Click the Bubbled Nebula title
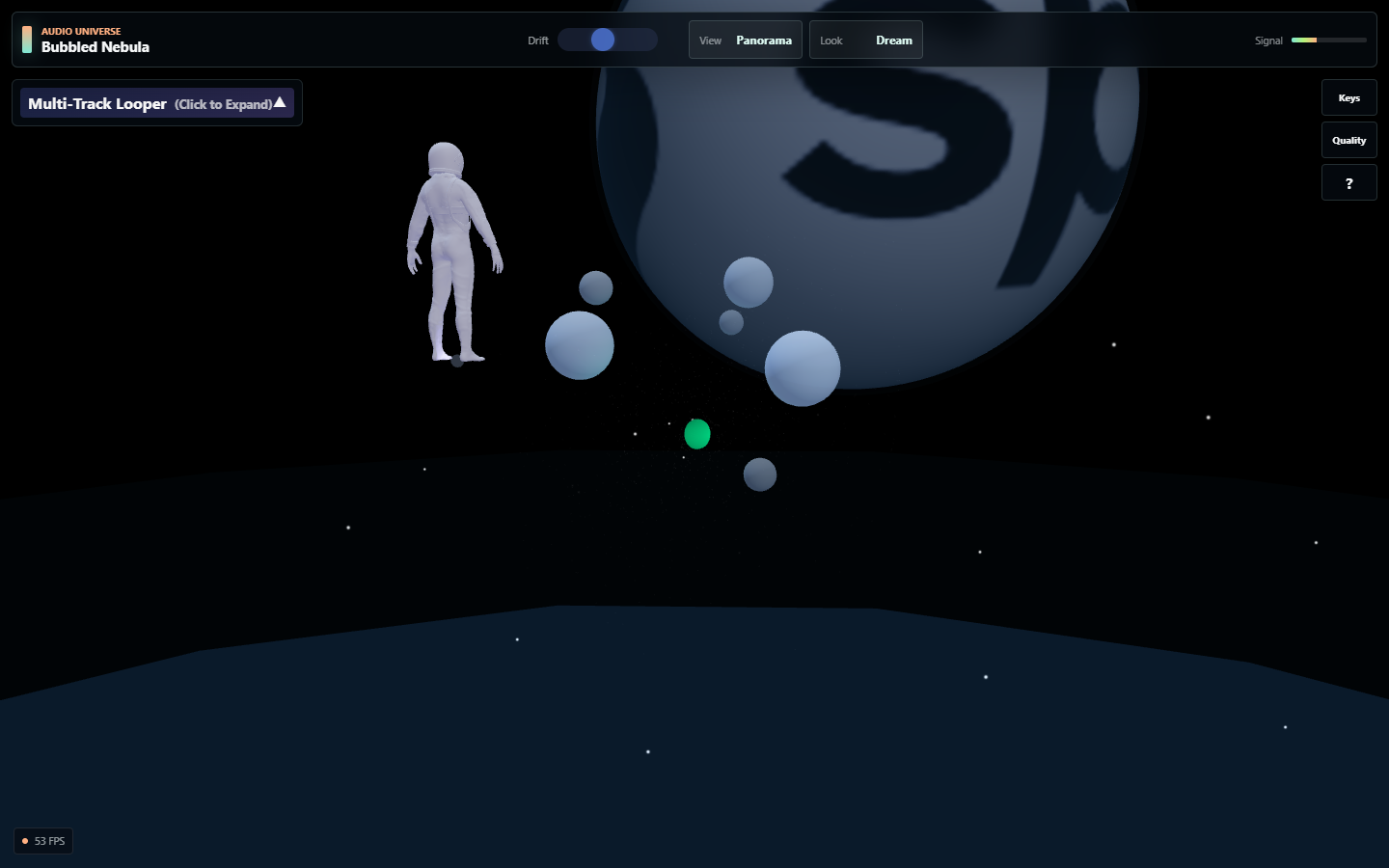The width and height of the screenshot is (1389, 868). [x=95, y=47]
